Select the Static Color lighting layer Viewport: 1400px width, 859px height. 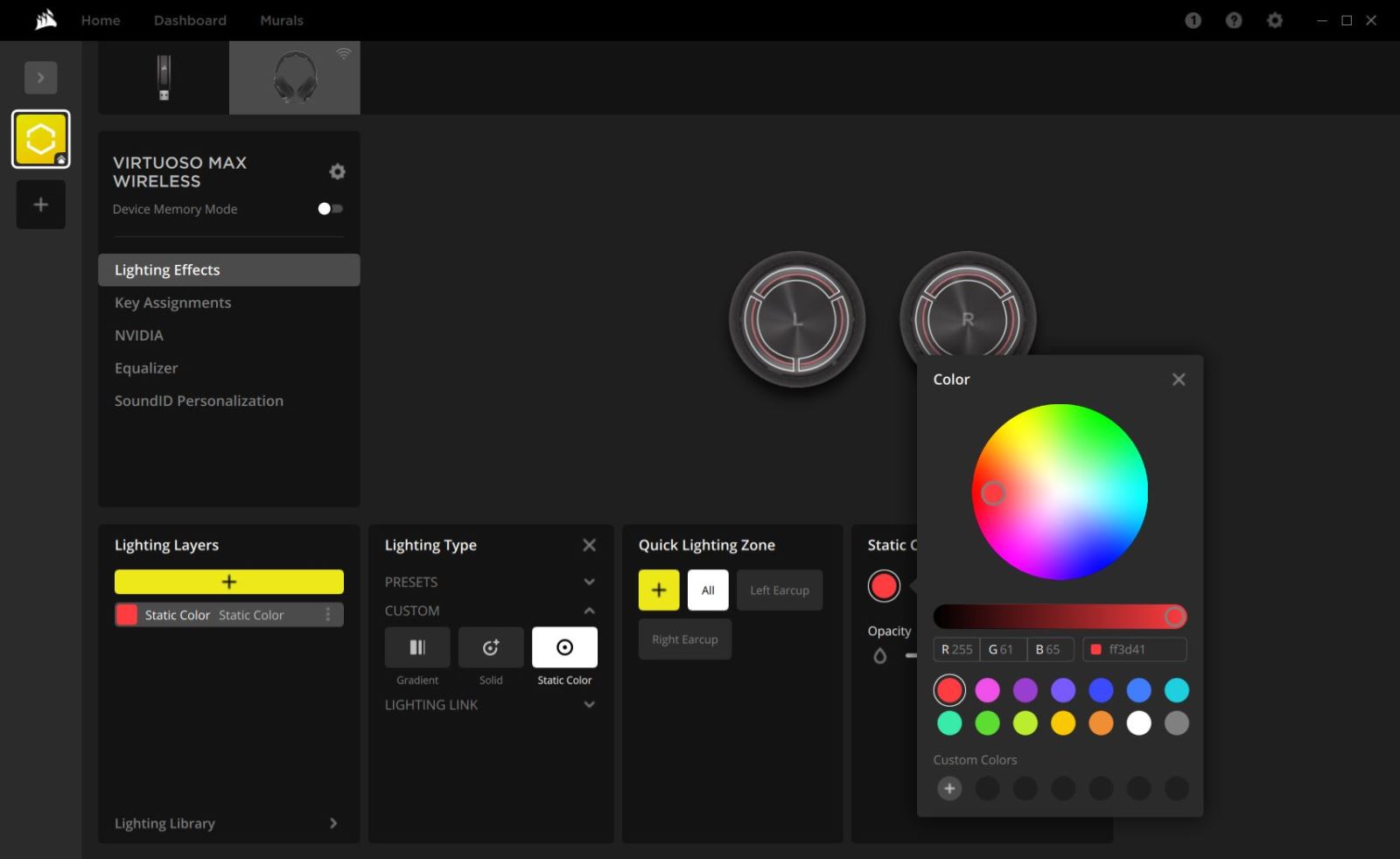(229, 615)
